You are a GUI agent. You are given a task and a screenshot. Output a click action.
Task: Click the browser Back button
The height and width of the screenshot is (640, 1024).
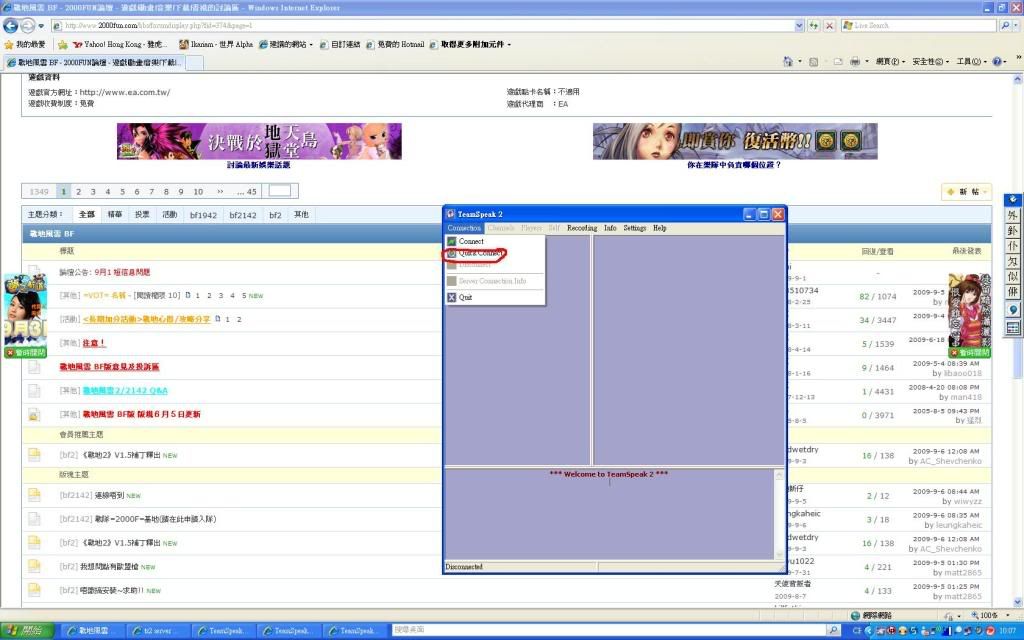12,25
